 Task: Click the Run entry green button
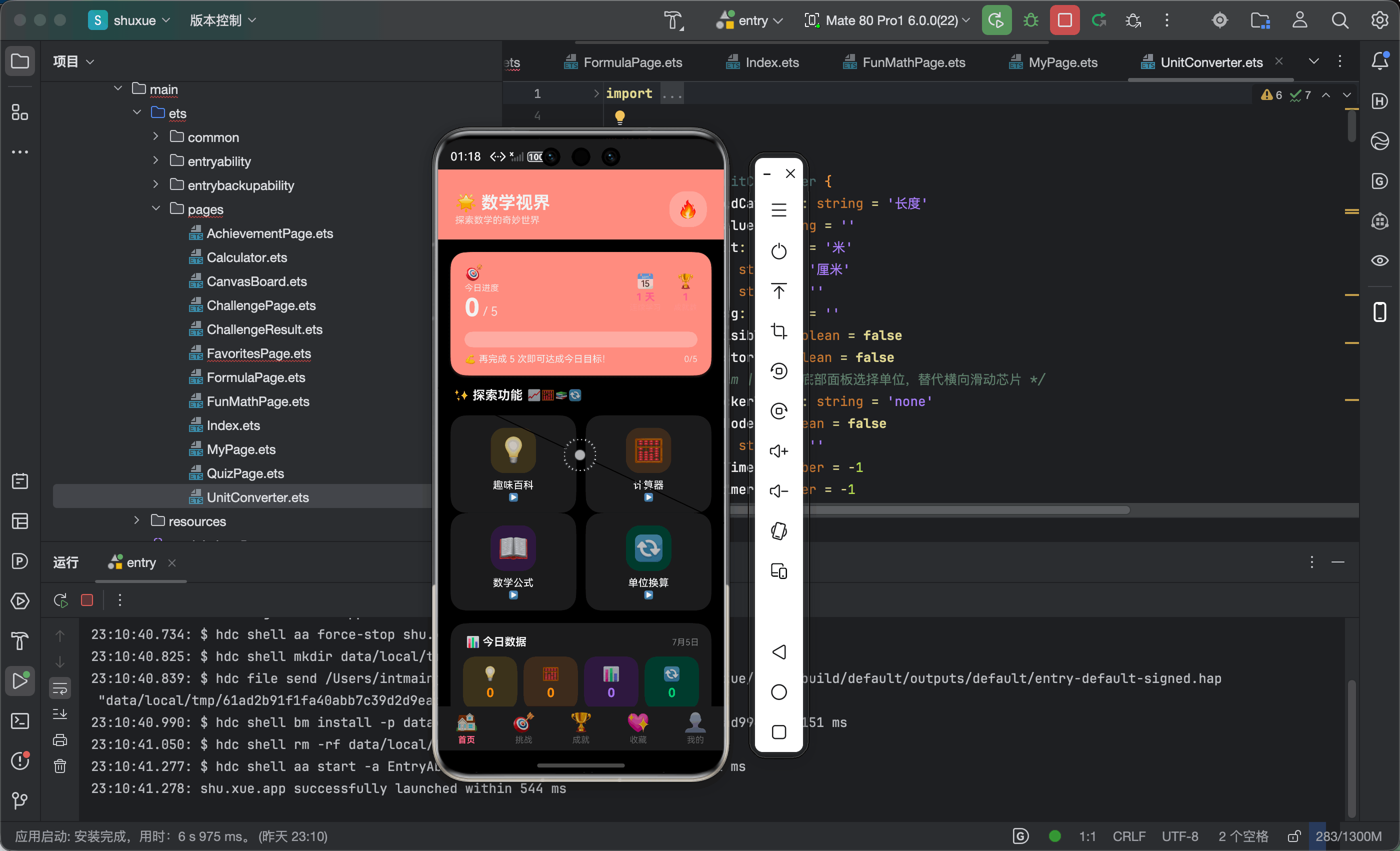(x=996, y=20)
